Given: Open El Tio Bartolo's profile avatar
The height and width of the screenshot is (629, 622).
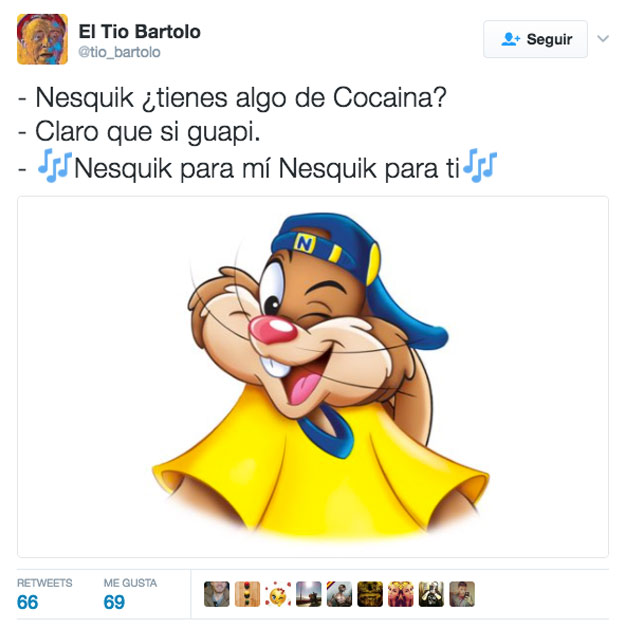Looking at the screenshot, I should point(42,39).
